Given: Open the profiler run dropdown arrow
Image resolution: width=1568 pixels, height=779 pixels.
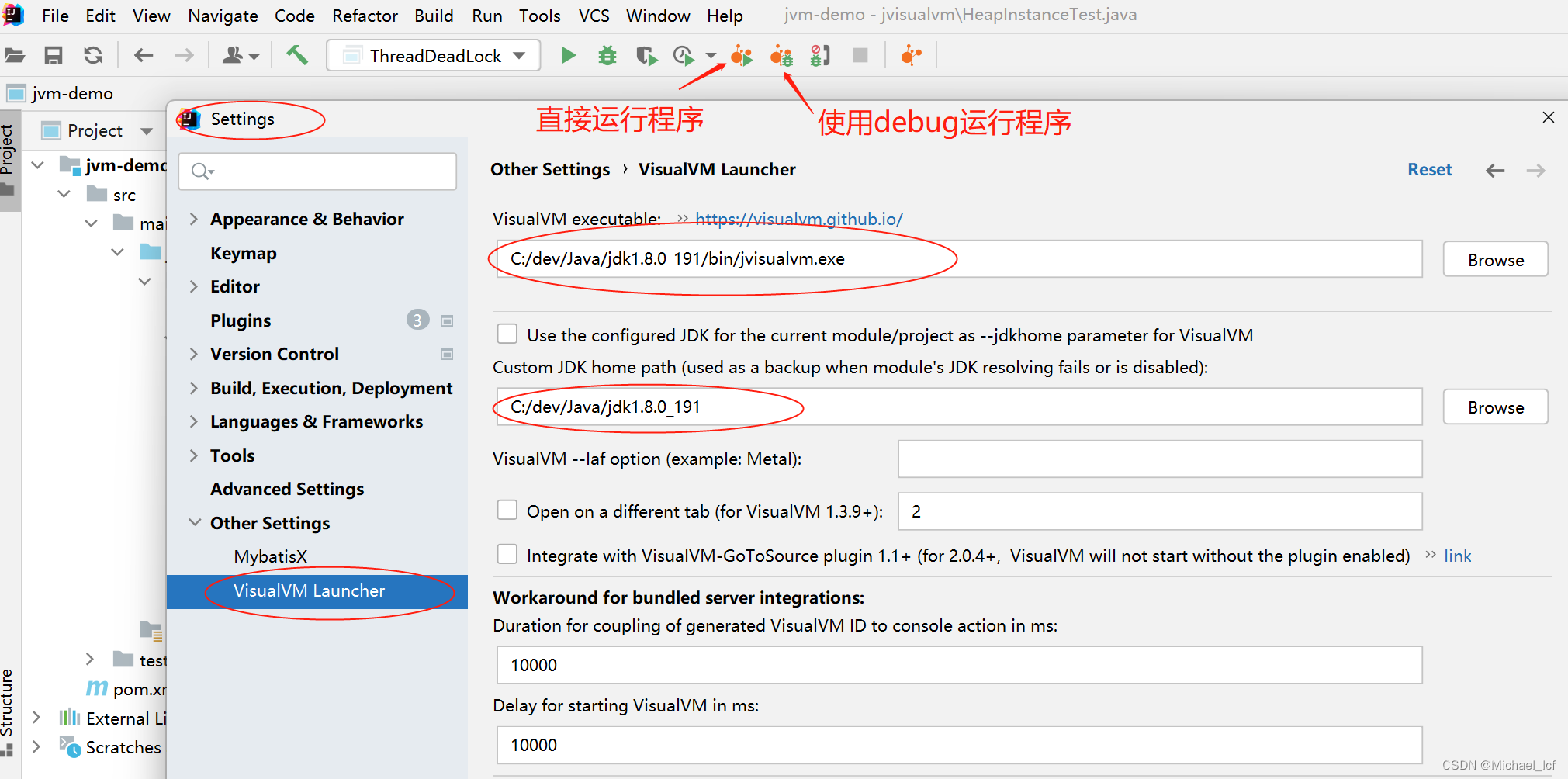Looking at the screenshot, I should tap(711, 56).
